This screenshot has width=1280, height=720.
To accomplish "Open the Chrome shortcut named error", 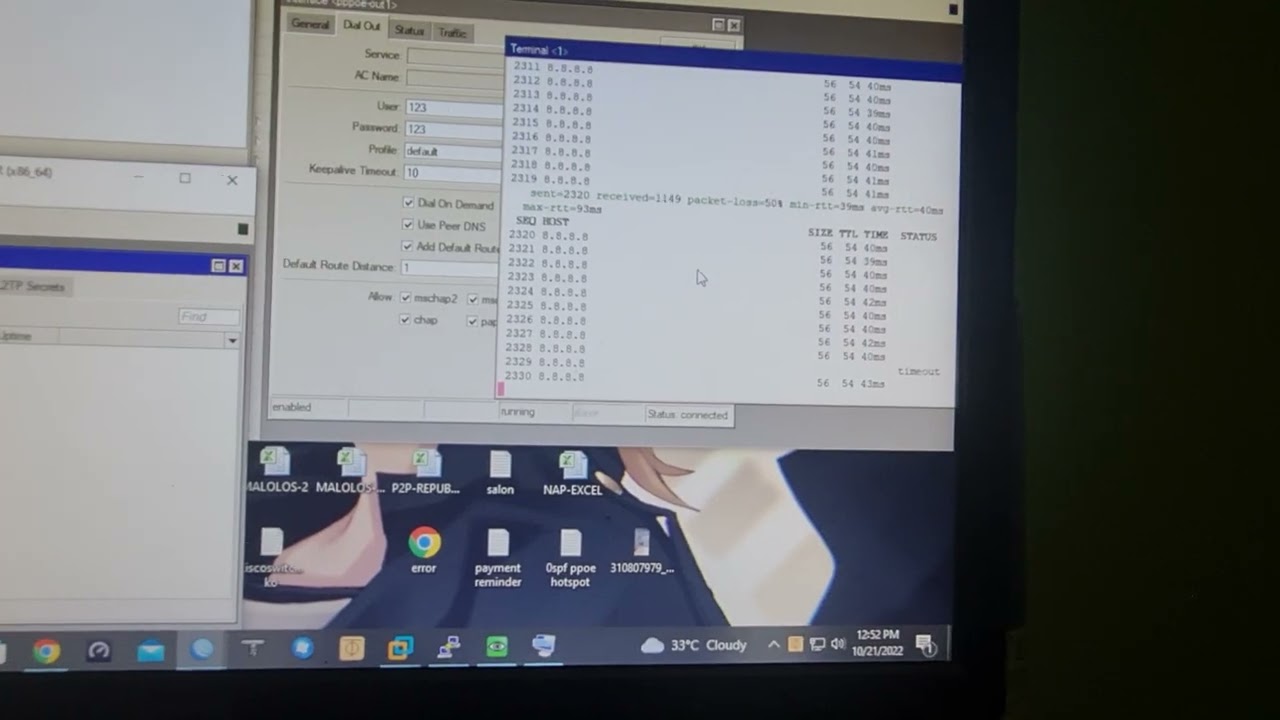I will [424, 551].
